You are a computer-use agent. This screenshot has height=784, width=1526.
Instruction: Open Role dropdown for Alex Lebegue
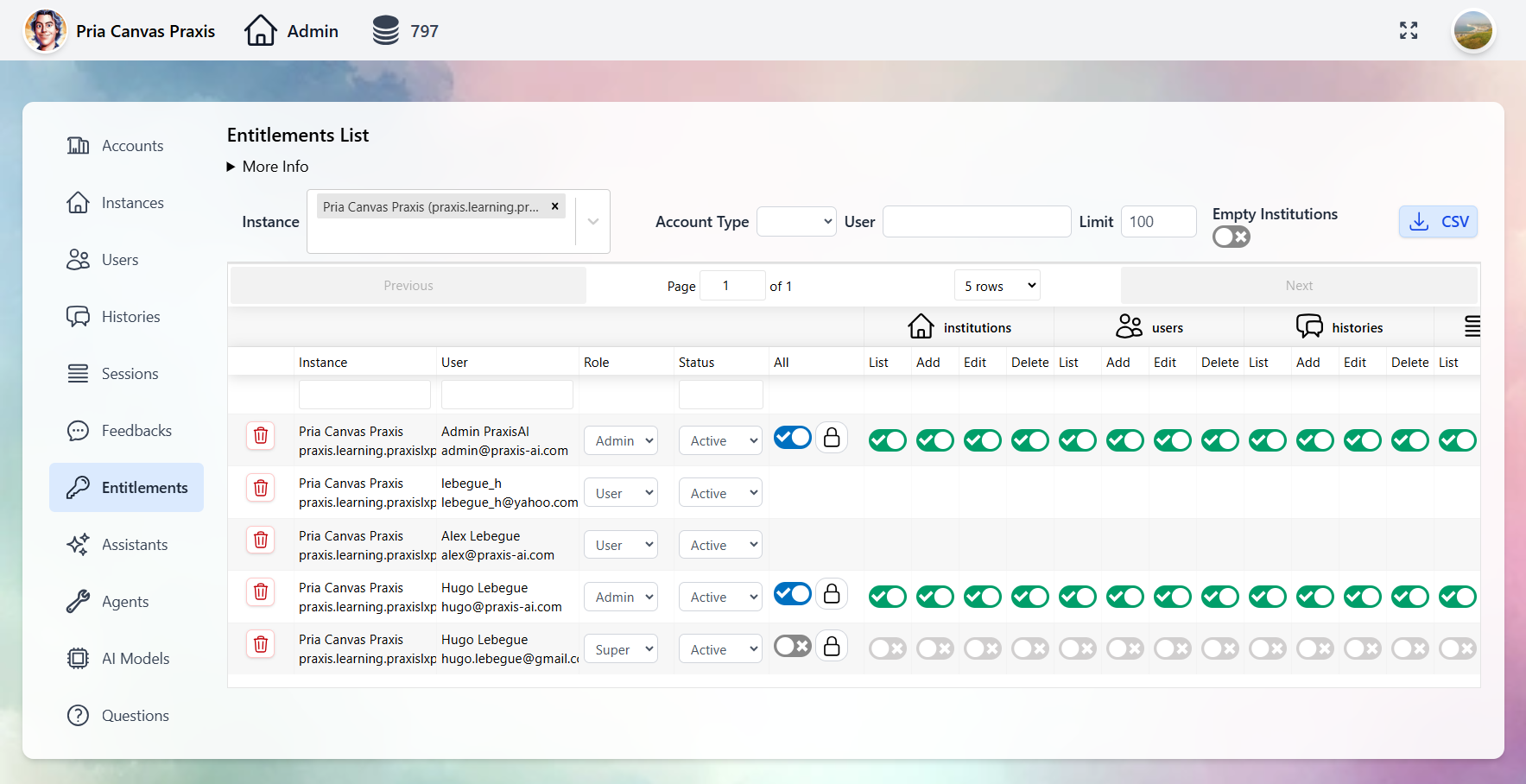point(621,546)
